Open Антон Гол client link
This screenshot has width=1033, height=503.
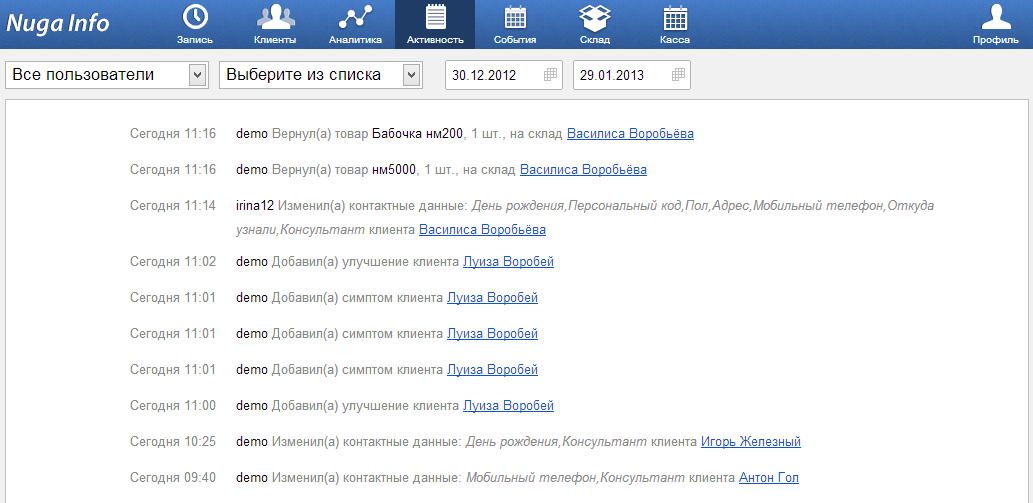click(x=768, y=478)
